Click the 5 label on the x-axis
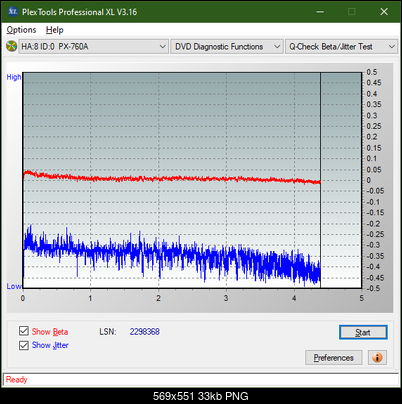The image size is (402, 404). 361,298
